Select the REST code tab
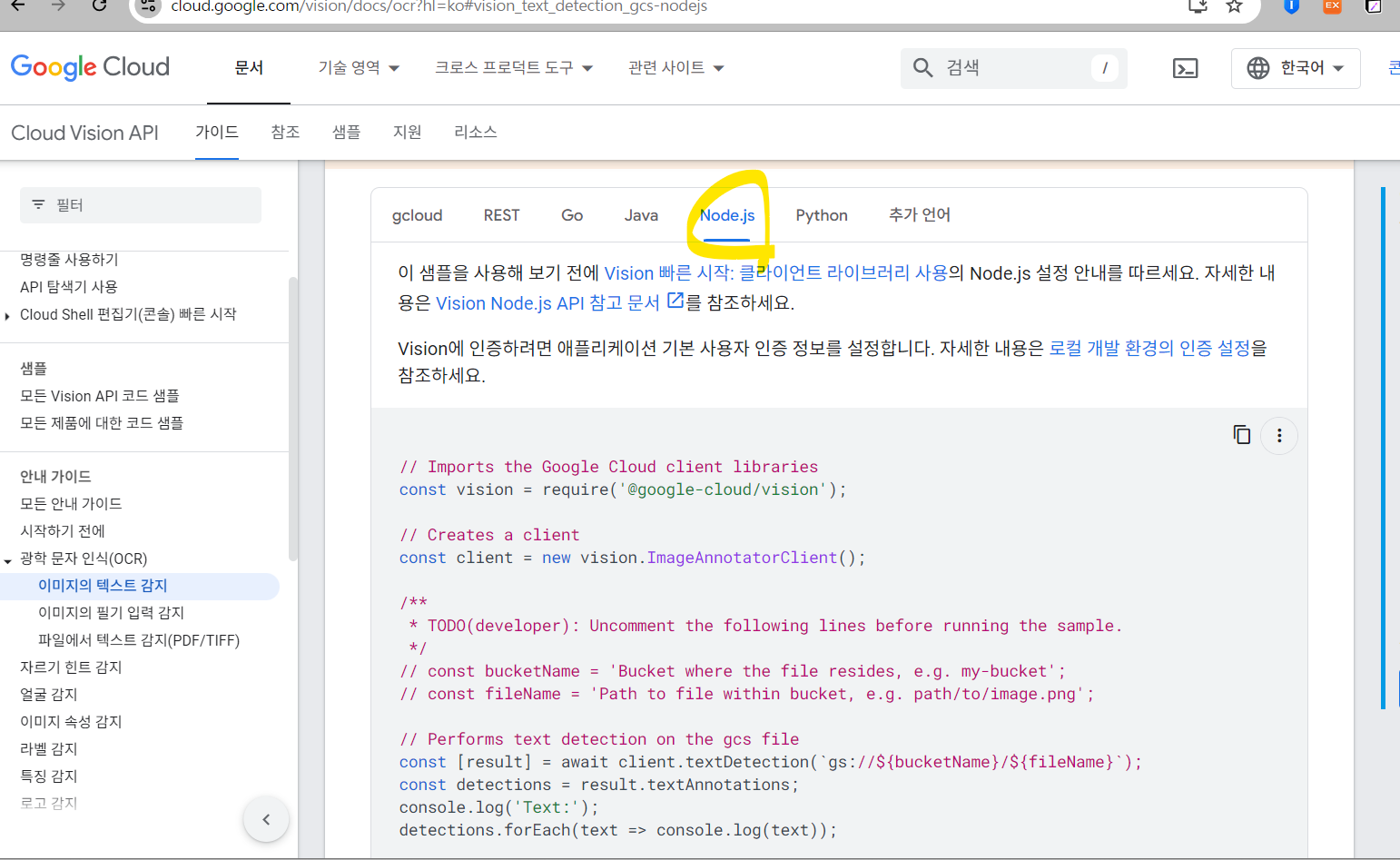 [502, 215]
